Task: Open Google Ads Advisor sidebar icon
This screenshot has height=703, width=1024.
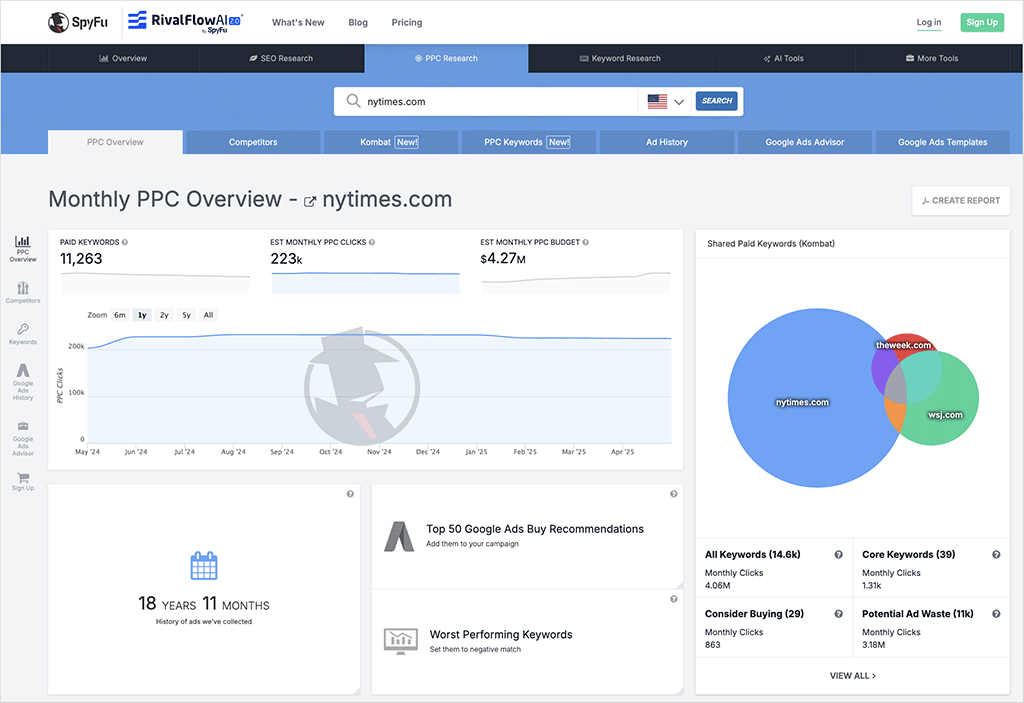Action: click(23, 438)
